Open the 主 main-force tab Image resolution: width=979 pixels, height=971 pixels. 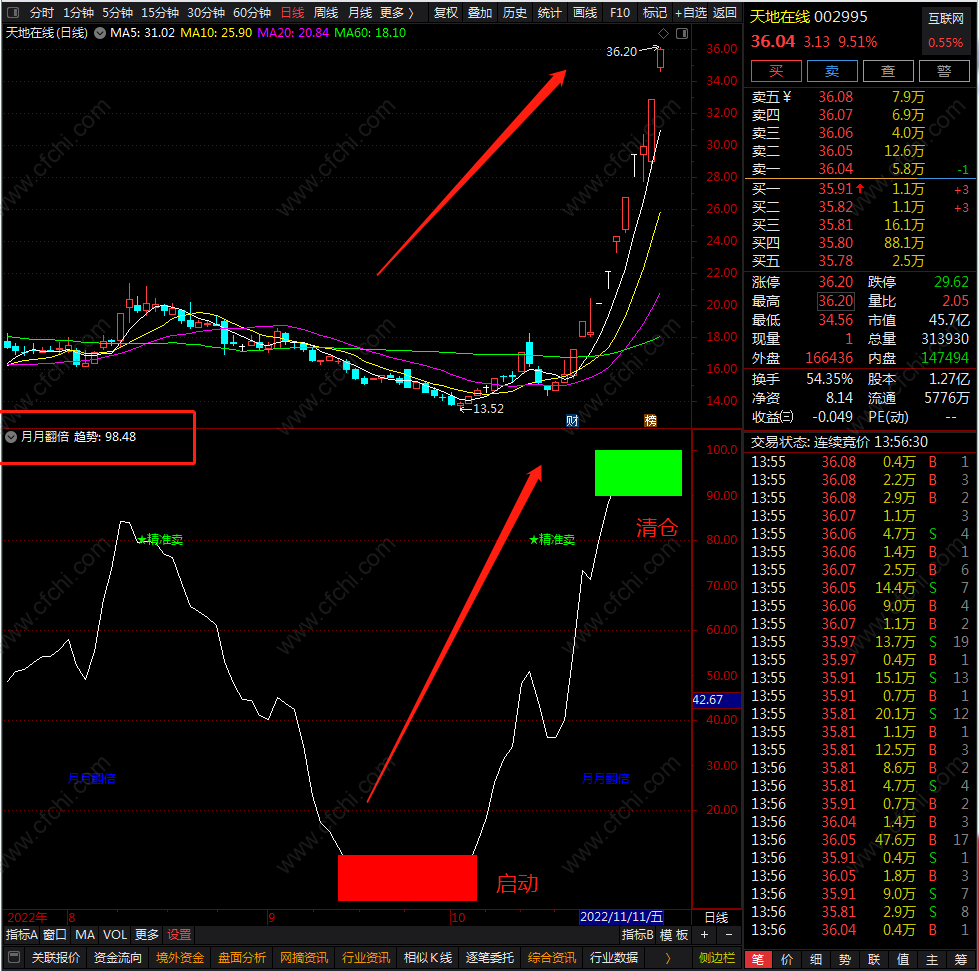coord(932,959)
